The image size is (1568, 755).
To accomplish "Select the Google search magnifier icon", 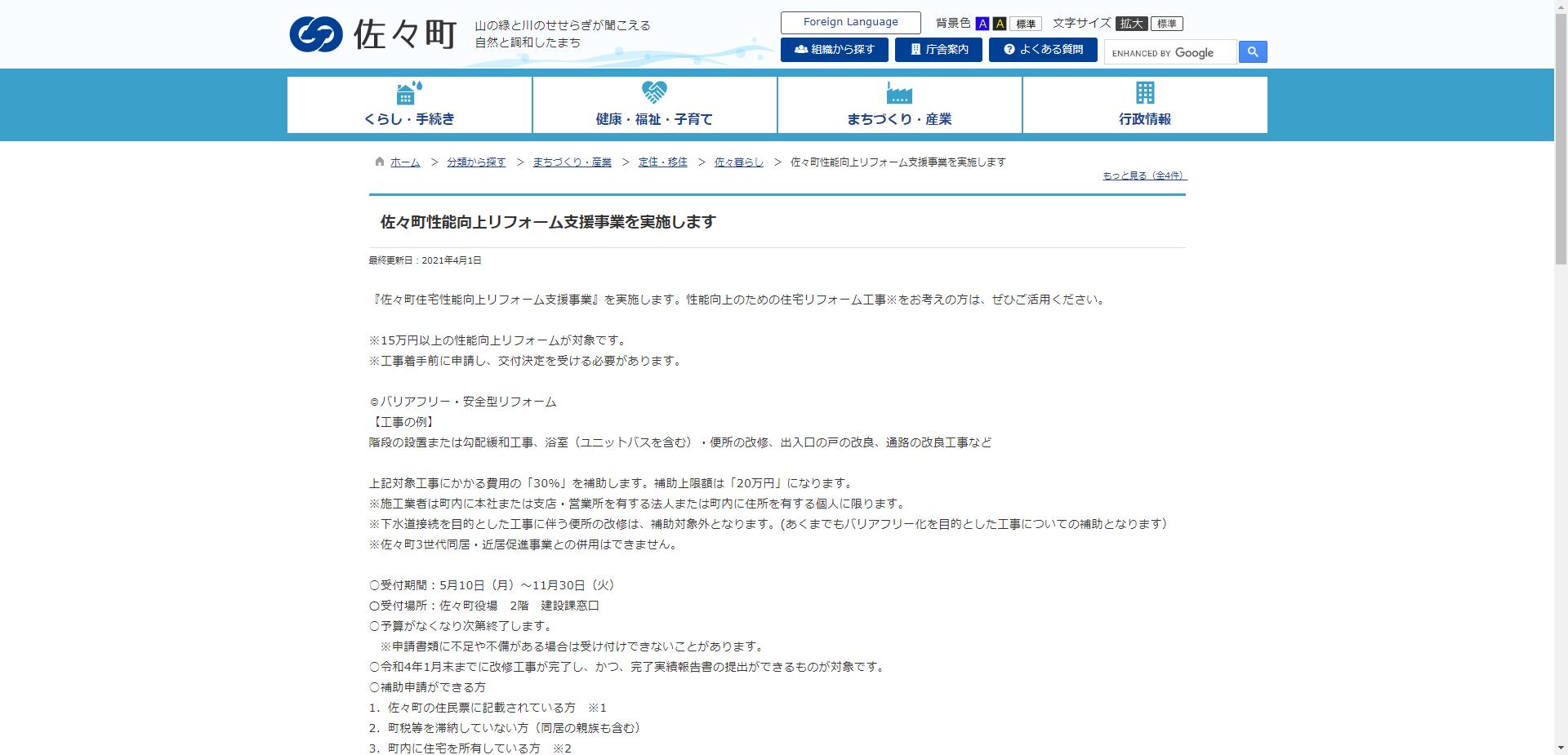I will [x=1252, y=51].
